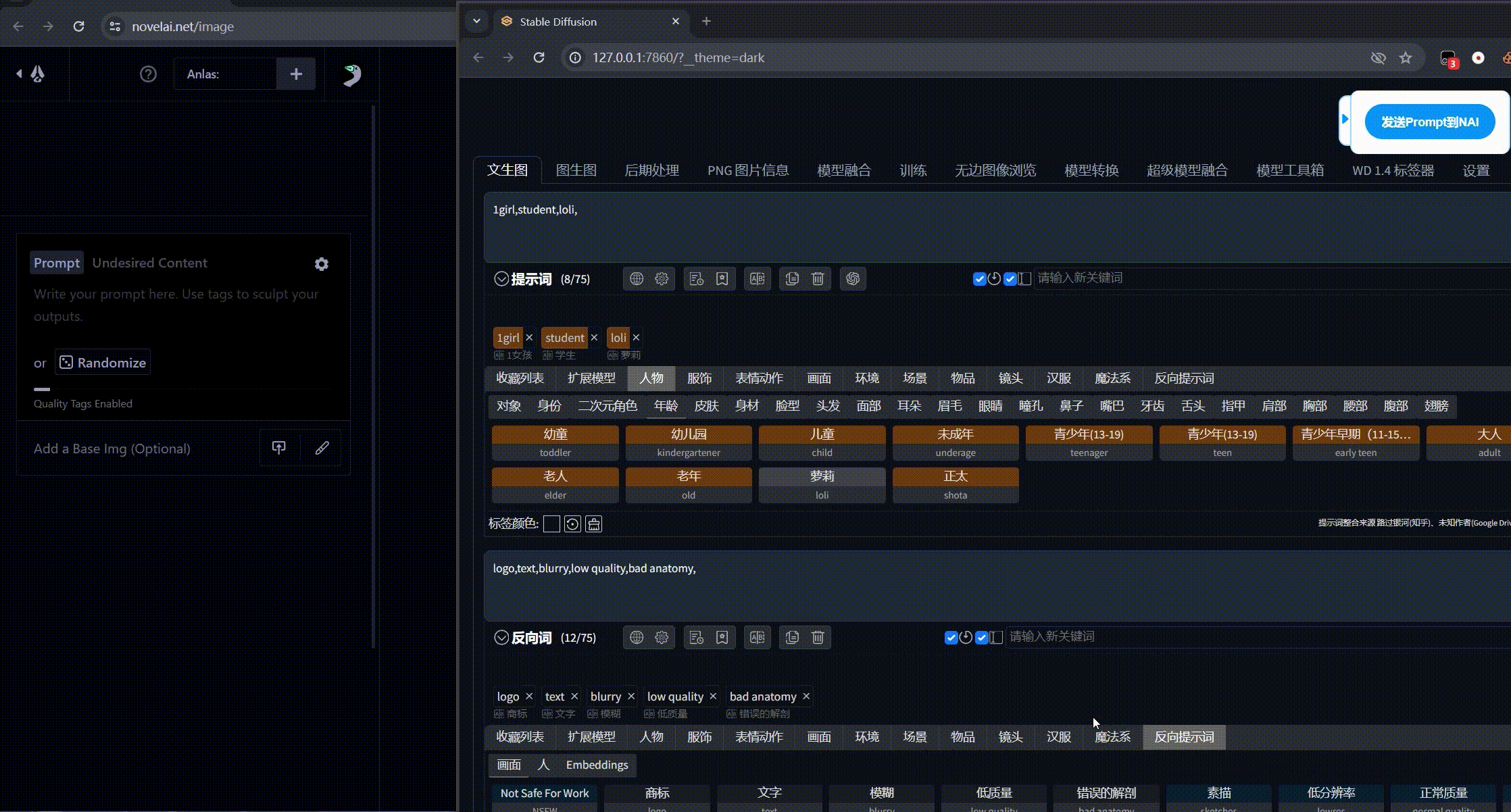The height and width of the screenshot is (812, 1511).
Task: Open the Chrome tab search dropdown arrow
Action: [476, 21]
